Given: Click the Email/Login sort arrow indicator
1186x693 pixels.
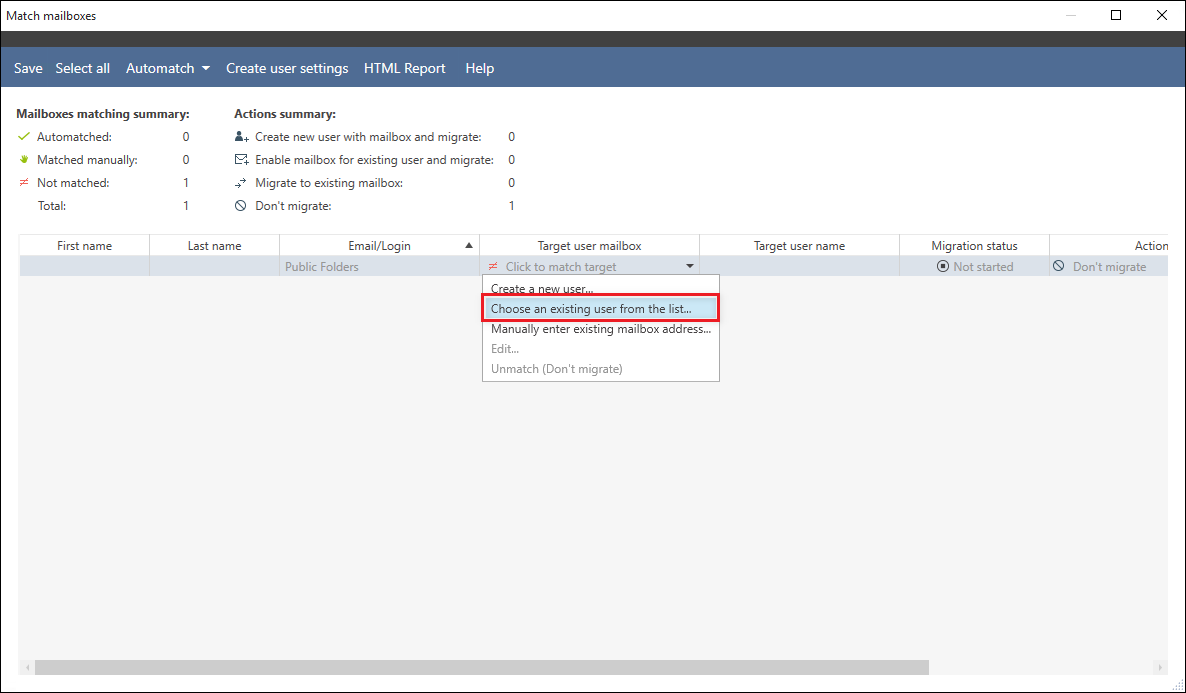Looking at the screenshot, I should [x=468, y=246].
